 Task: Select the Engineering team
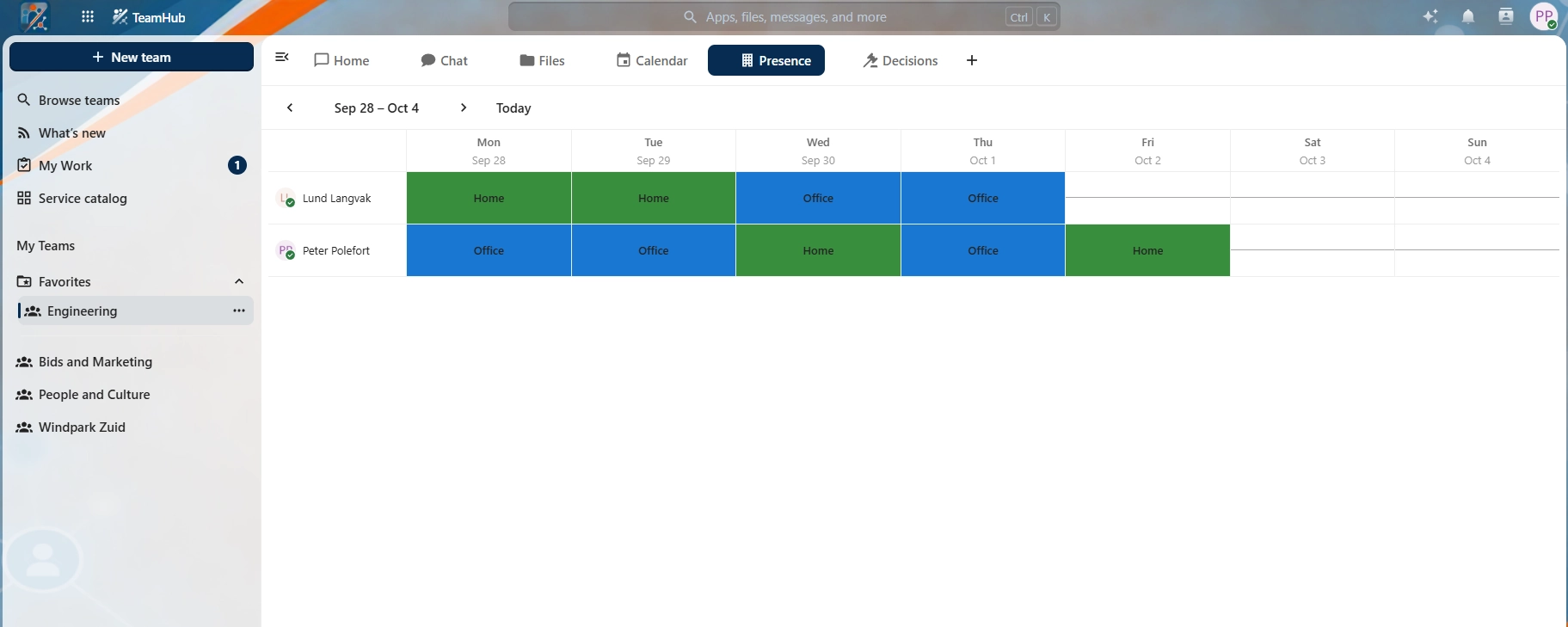135,310
